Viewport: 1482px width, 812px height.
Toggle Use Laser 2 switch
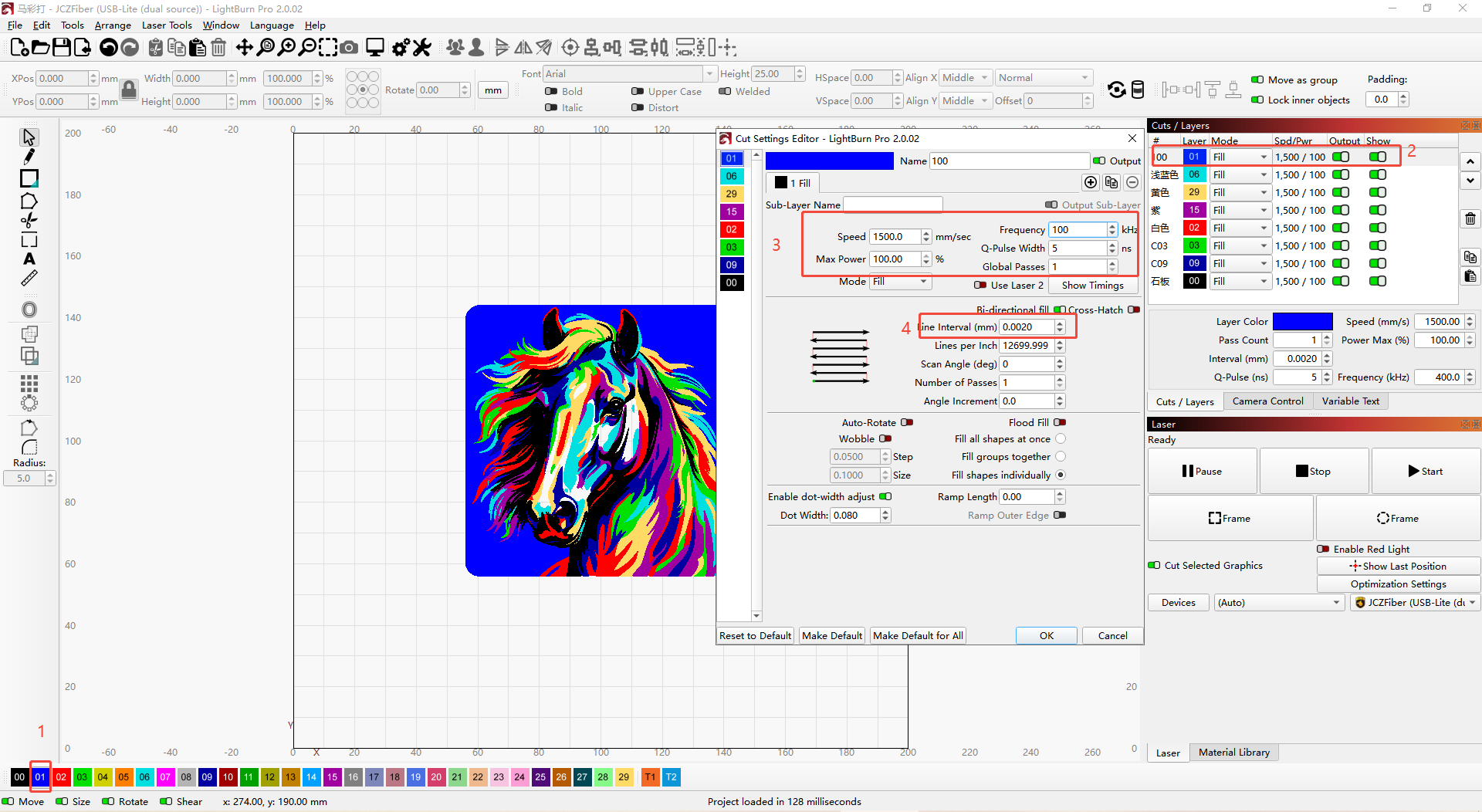(980, 285)
